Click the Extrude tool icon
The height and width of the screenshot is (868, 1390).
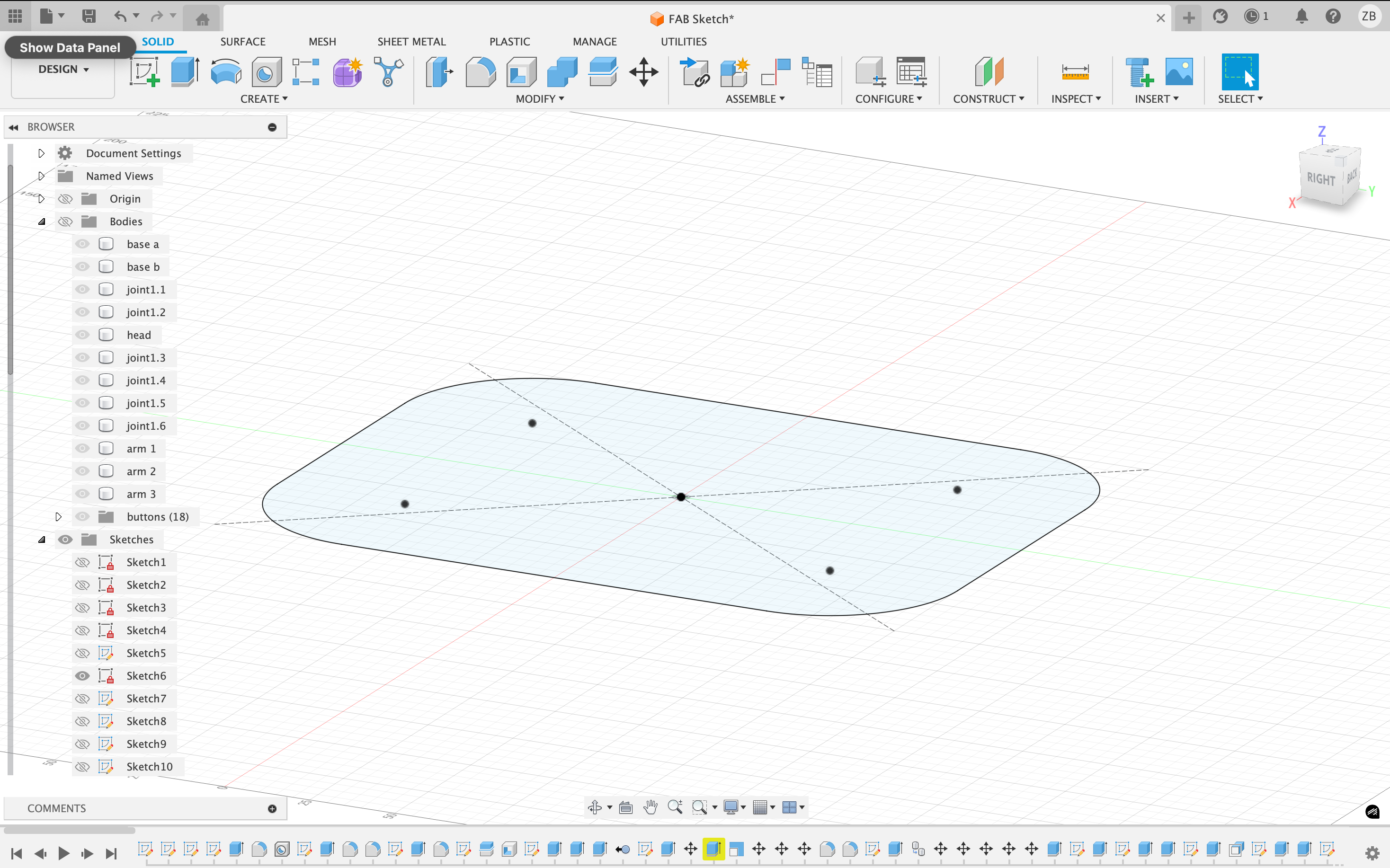pyautogui.click(x=185, y=72)
